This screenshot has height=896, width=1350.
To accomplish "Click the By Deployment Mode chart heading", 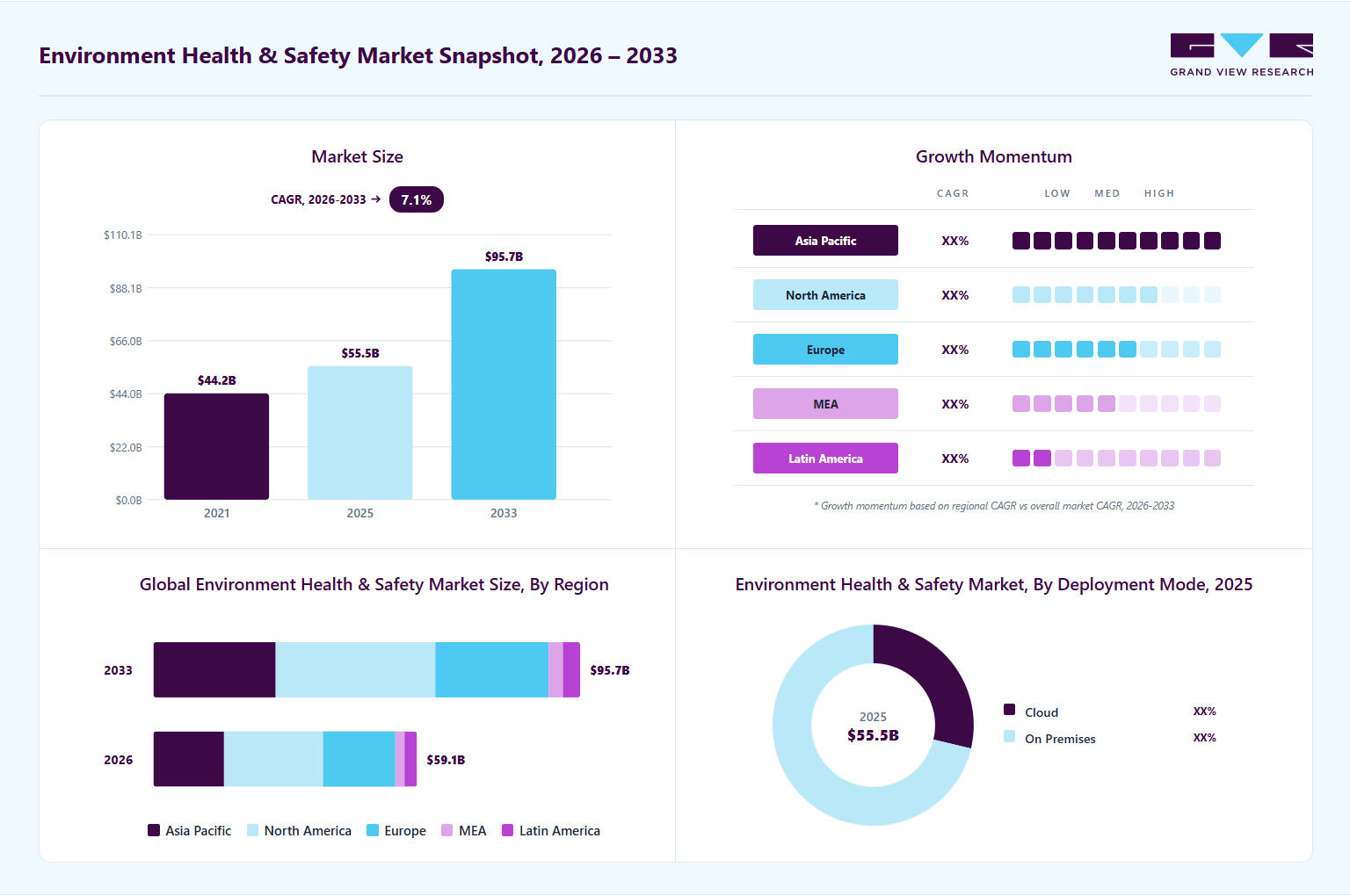I will 994,584.
